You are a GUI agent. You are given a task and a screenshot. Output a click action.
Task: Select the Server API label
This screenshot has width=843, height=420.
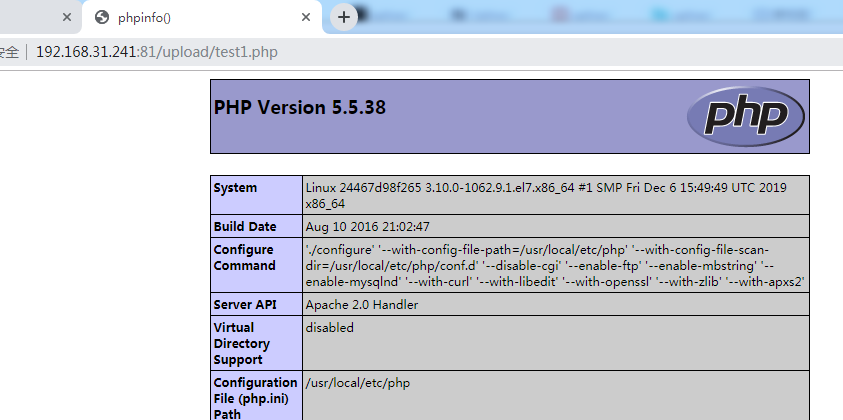(x=245, y=304)
